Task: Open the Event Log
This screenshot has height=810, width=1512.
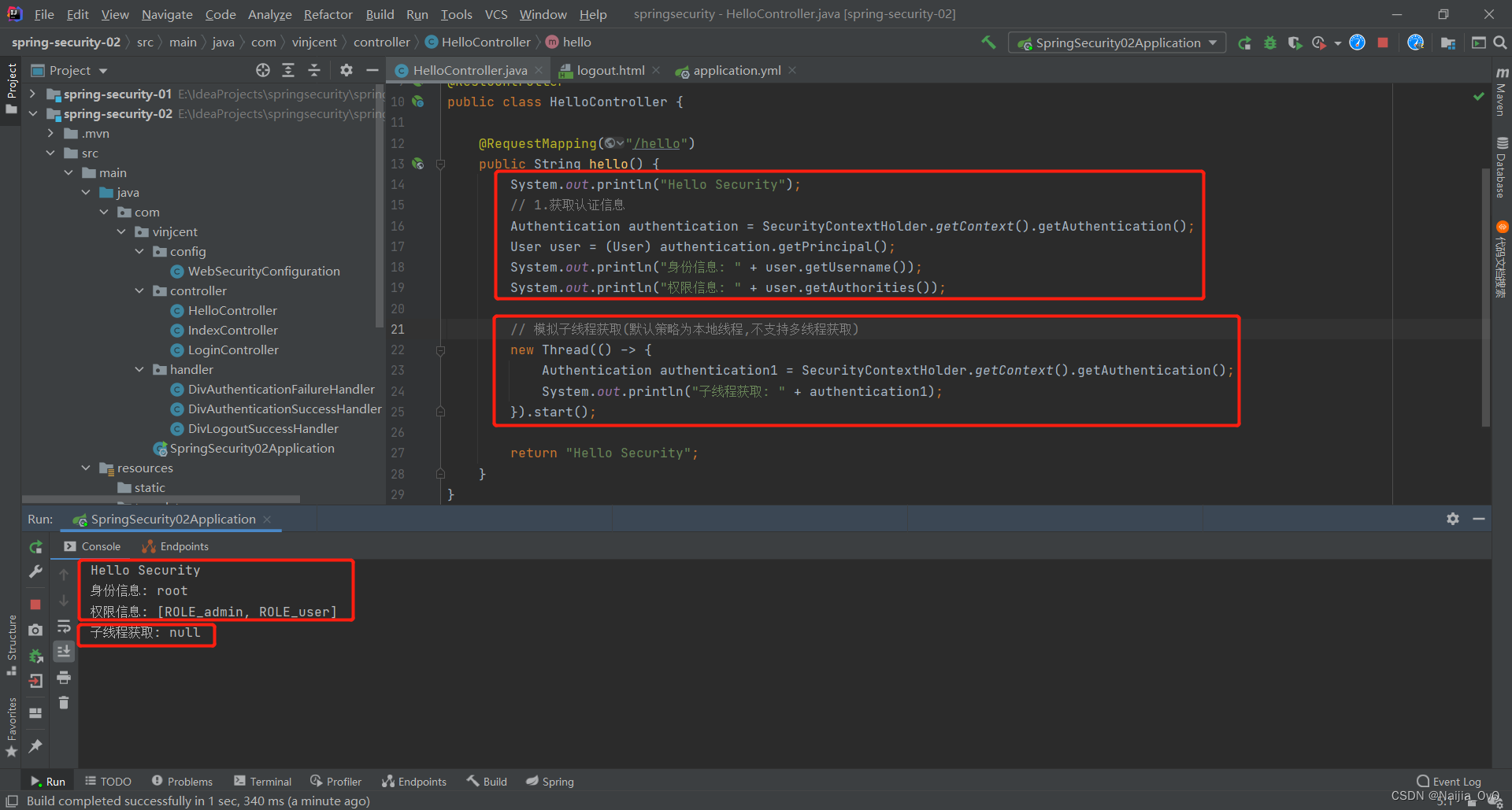Action: [1449, 782]
